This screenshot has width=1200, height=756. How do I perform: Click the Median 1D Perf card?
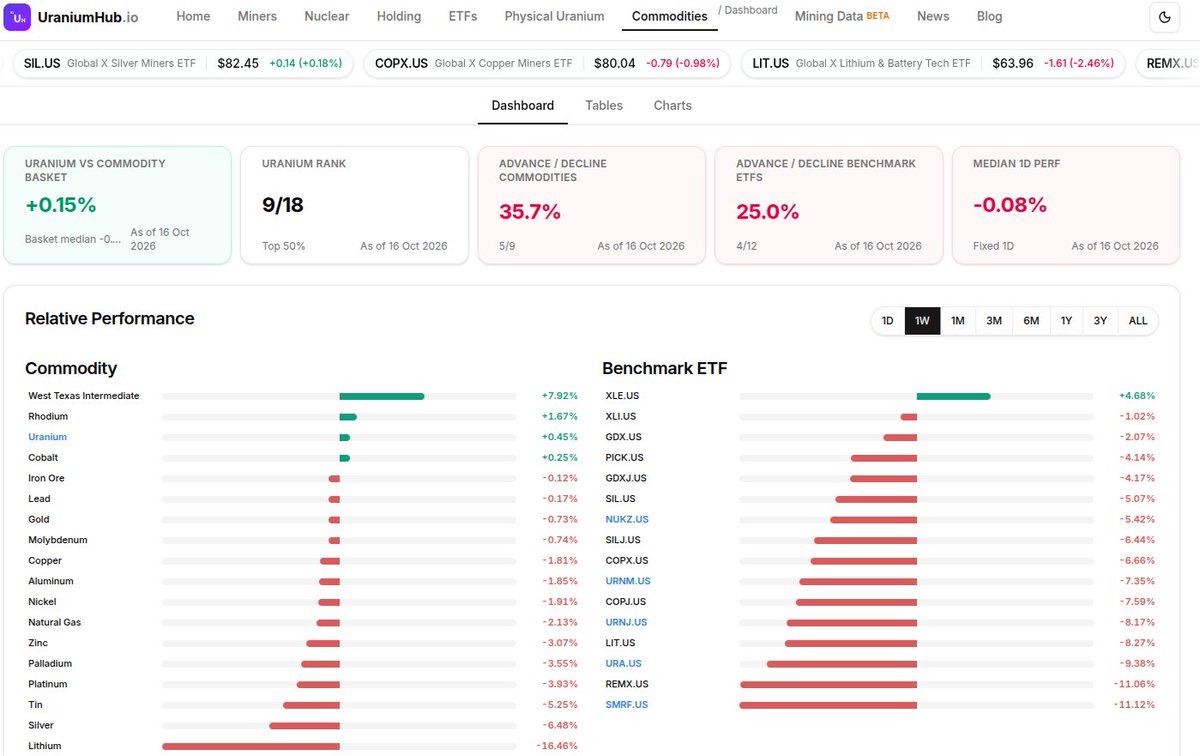click(x=1066, y=205)
